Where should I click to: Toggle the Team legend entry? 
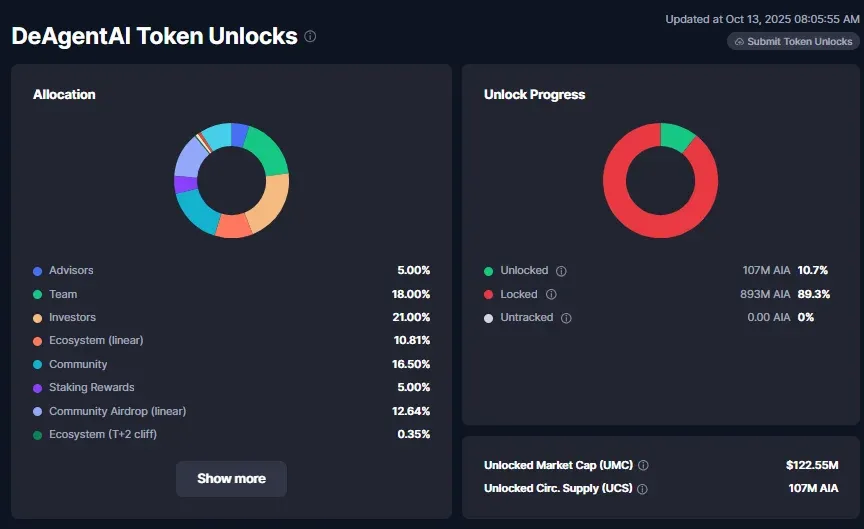point(63,294)
